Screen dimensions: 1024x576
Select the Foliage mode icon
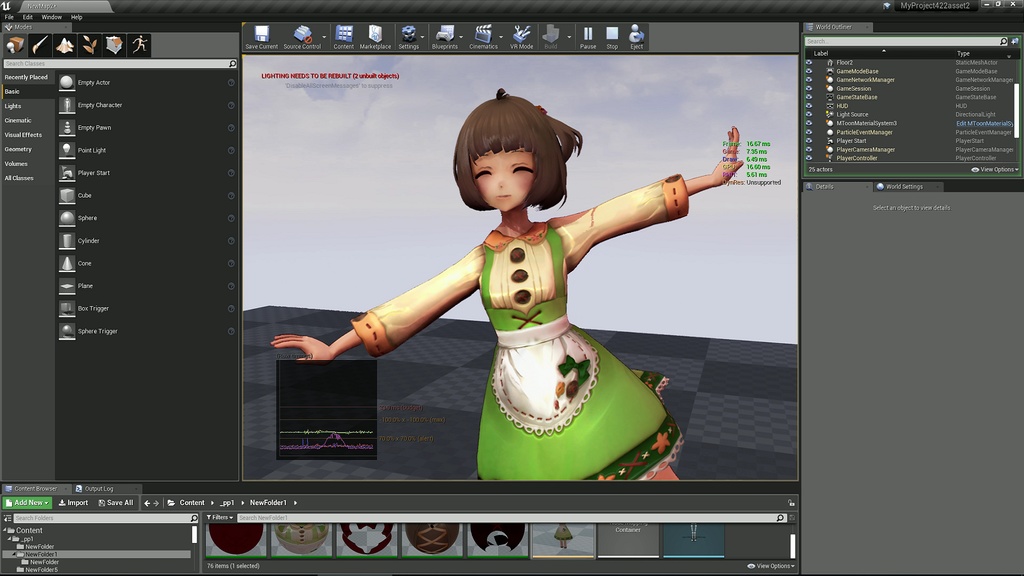pos(89,45)
